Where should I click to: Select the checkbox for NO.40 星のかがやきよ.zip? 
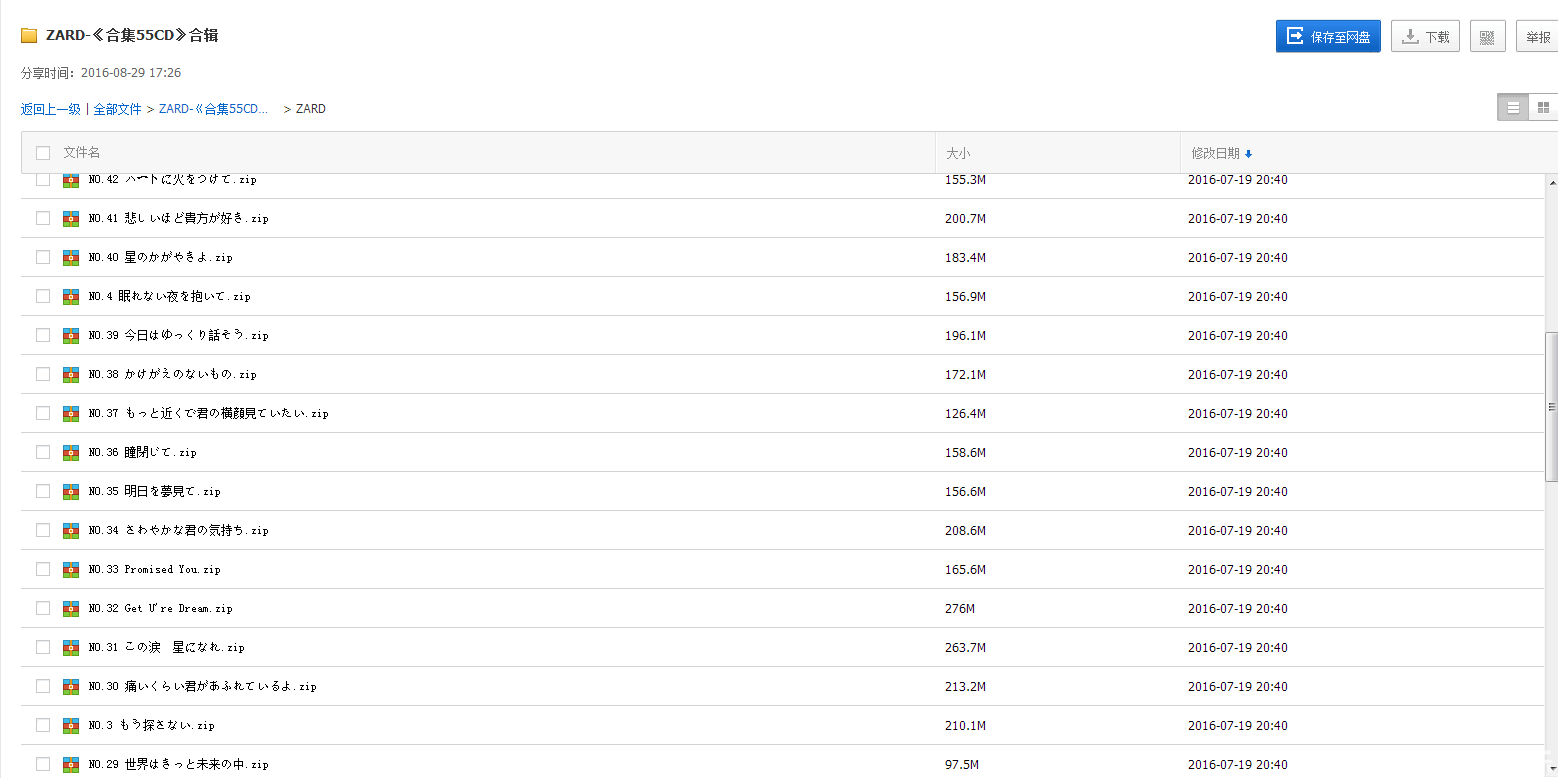(43, 257)
